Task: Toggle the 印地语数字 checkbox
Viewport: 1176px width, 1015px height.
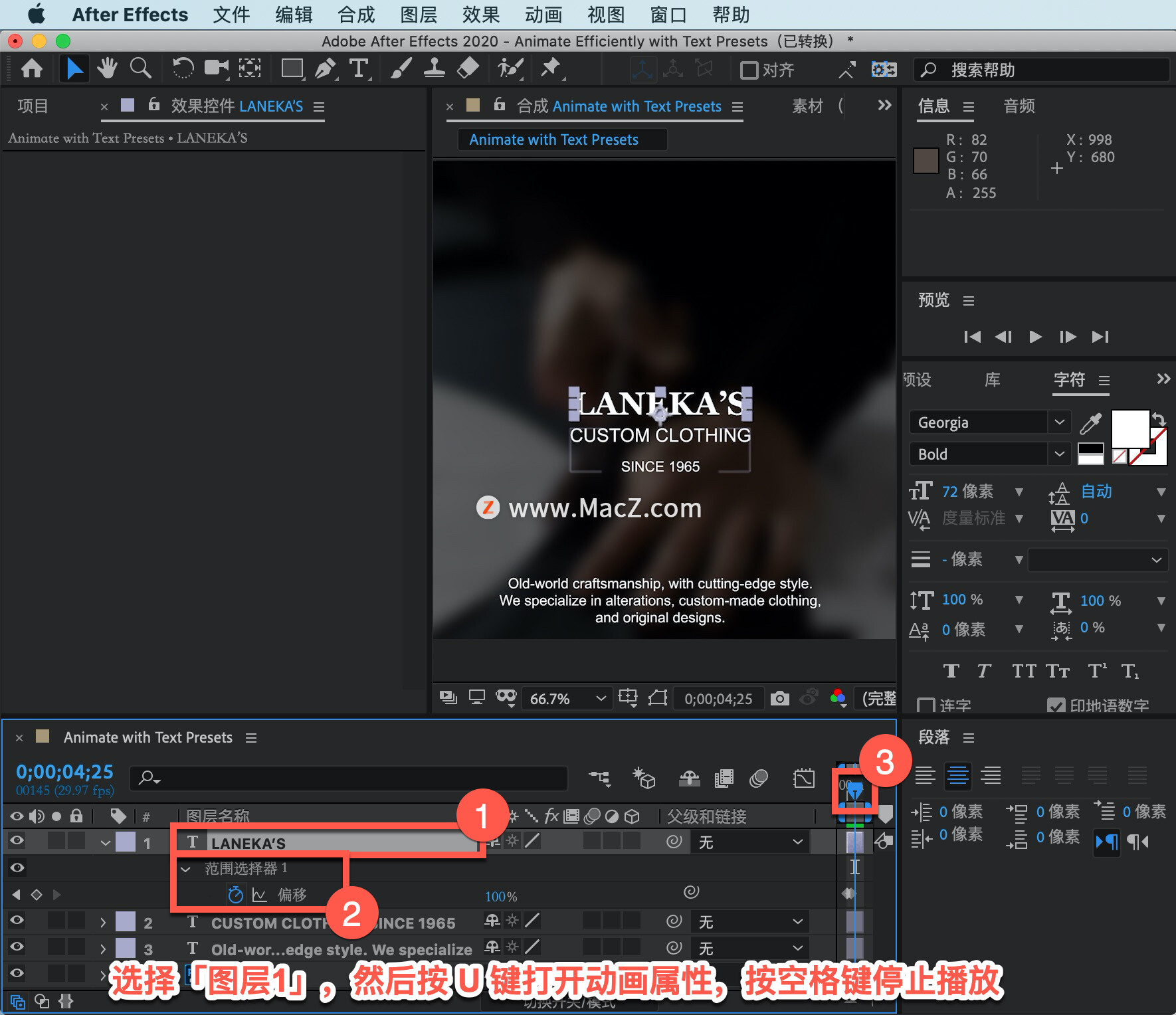Action: pyautogui.click(x=1056, y=705)
